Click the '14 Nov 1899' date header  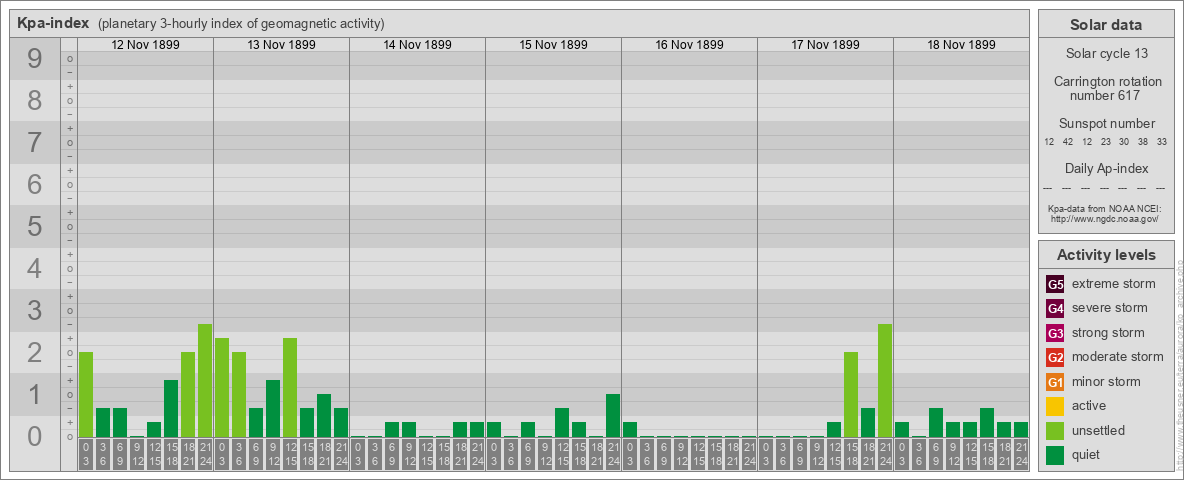pos(417,45)
